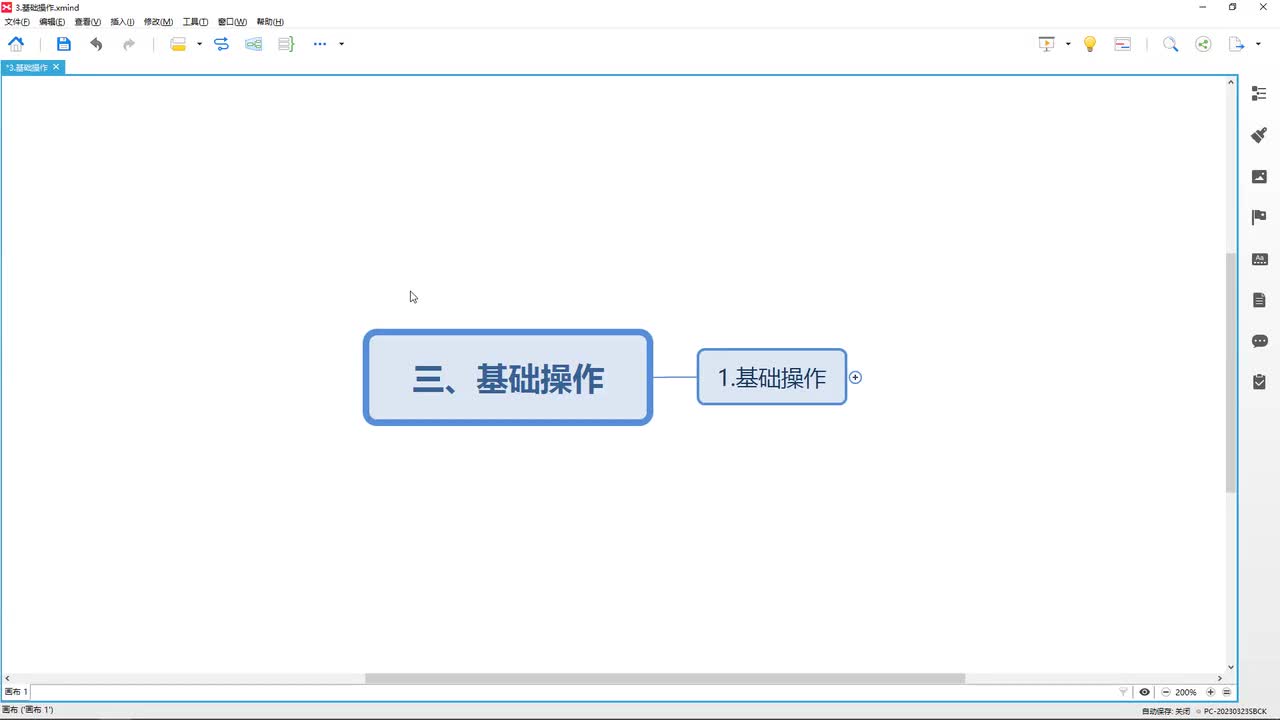
Task: Open the Outline panel in sidebar
Action: tap(1260, 93)
